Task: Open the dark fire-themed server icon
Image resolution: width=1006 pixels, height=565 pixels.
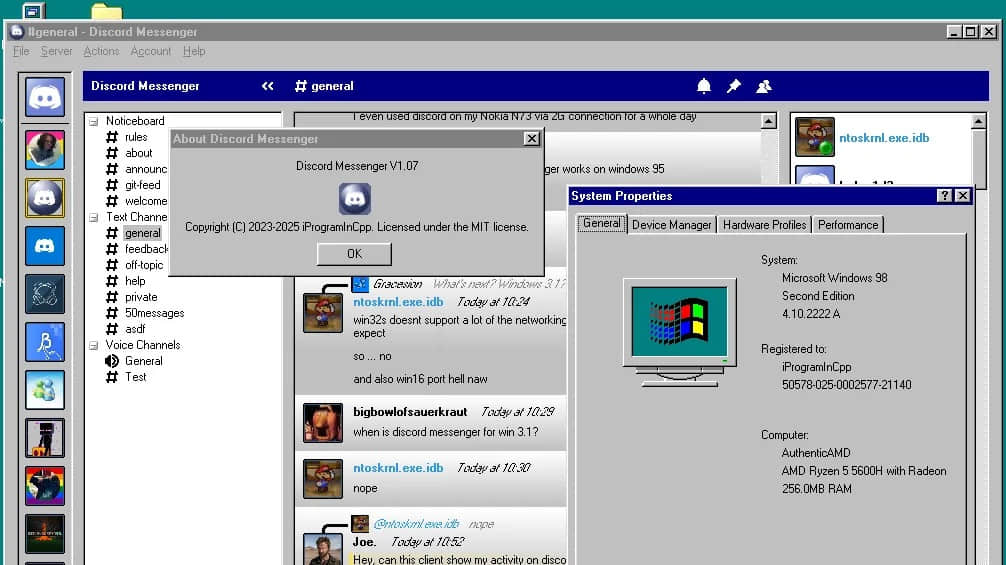Action: pos(45,534)
